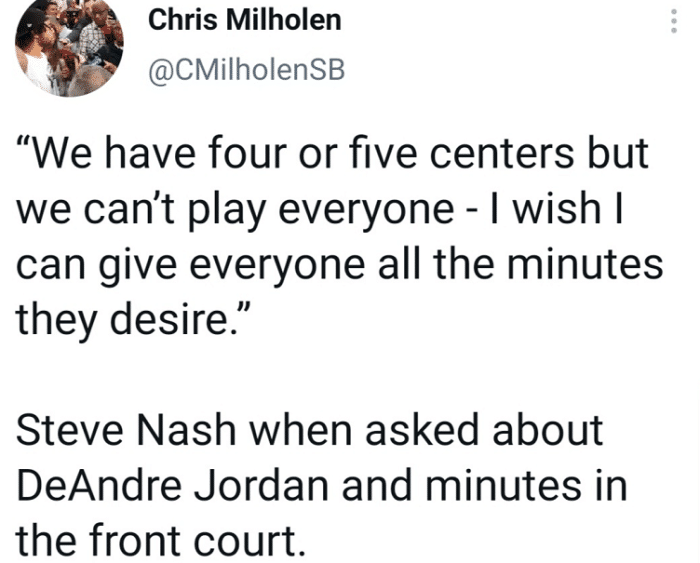700x563 pixels.
Task: Click the words "minutes in" after Jordan
Action: click(541, 486)
